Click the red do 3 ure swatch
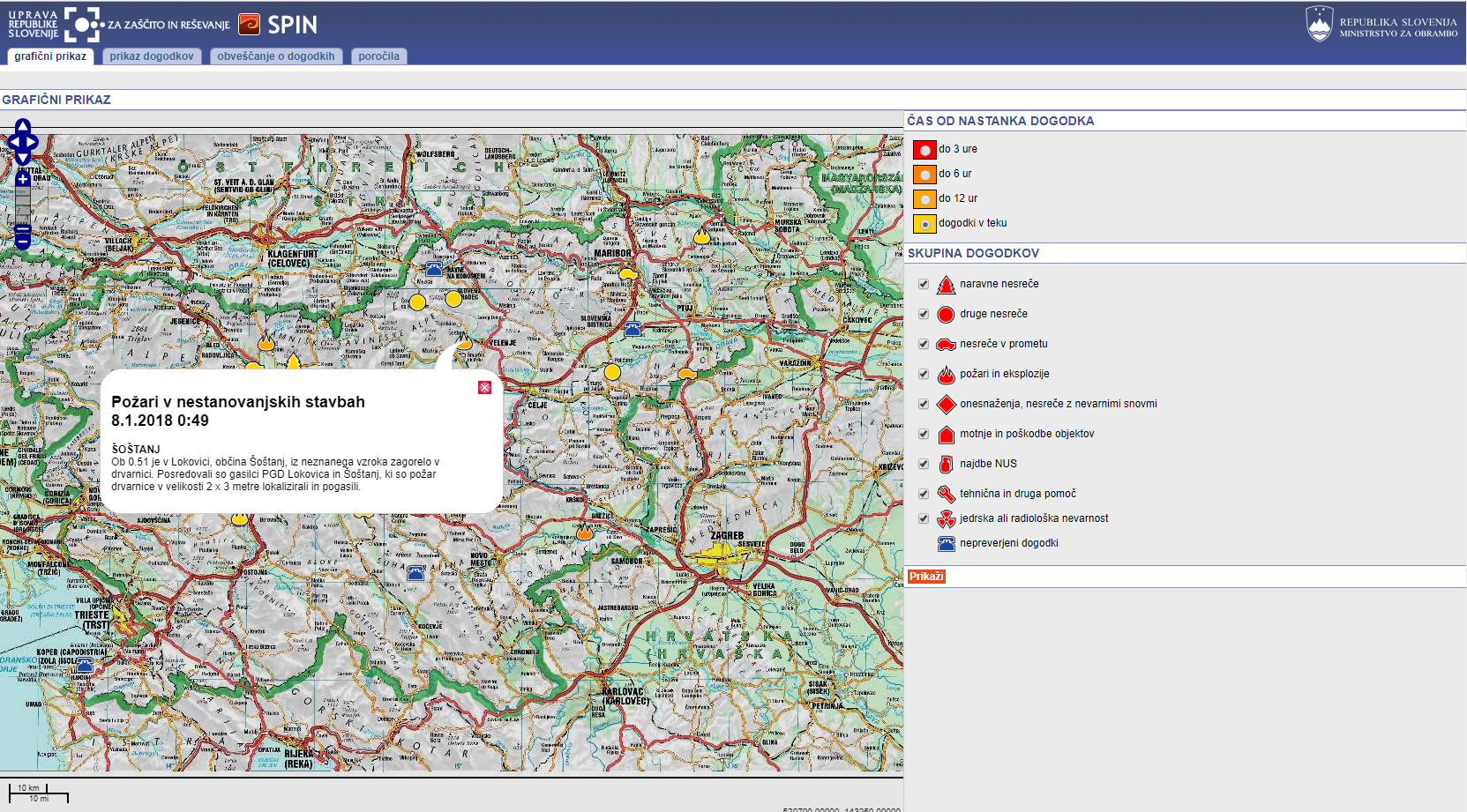Screen dimensions: 1467x812 tap(924, 150)
